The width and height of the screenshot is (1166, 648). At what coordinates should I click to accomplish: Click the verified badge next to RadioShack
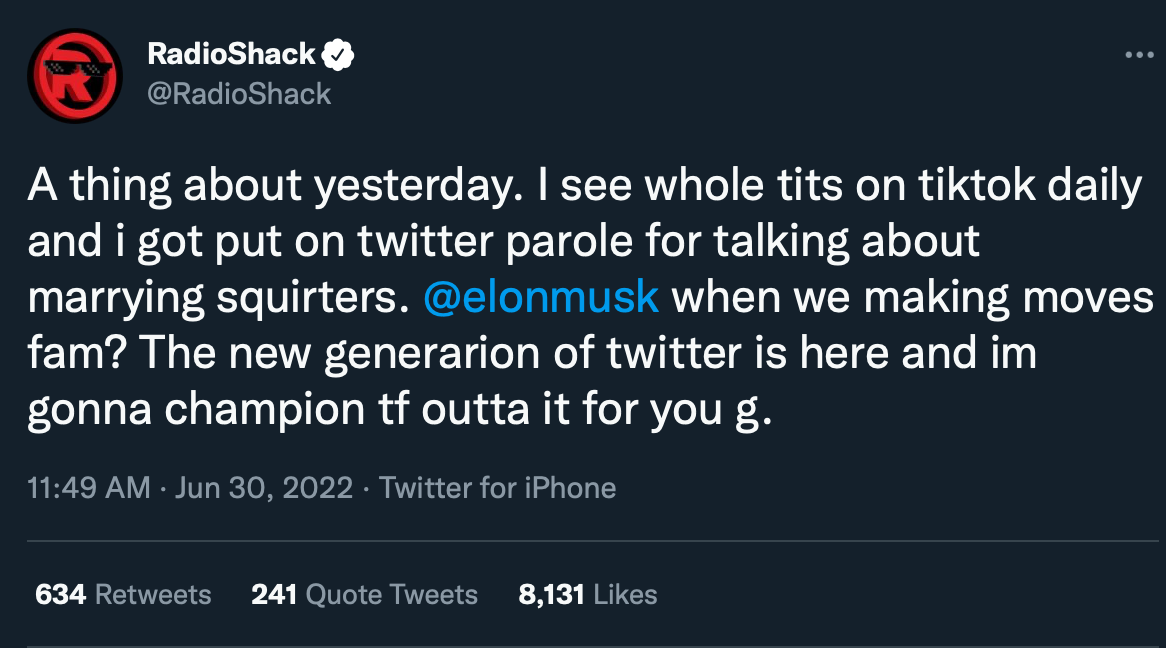[338, 55]
